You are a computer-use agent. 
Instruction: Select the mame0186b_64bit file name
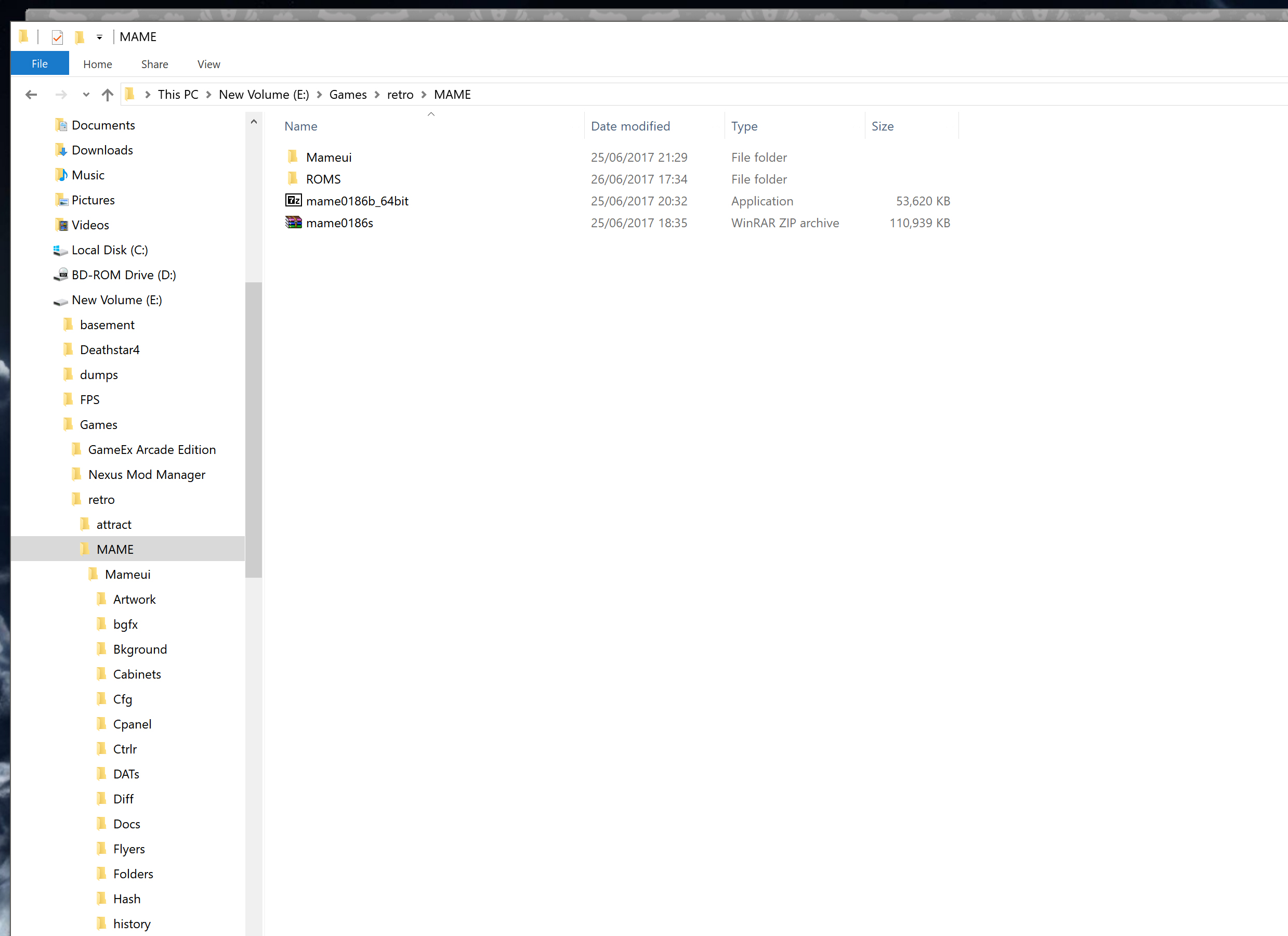357,201
